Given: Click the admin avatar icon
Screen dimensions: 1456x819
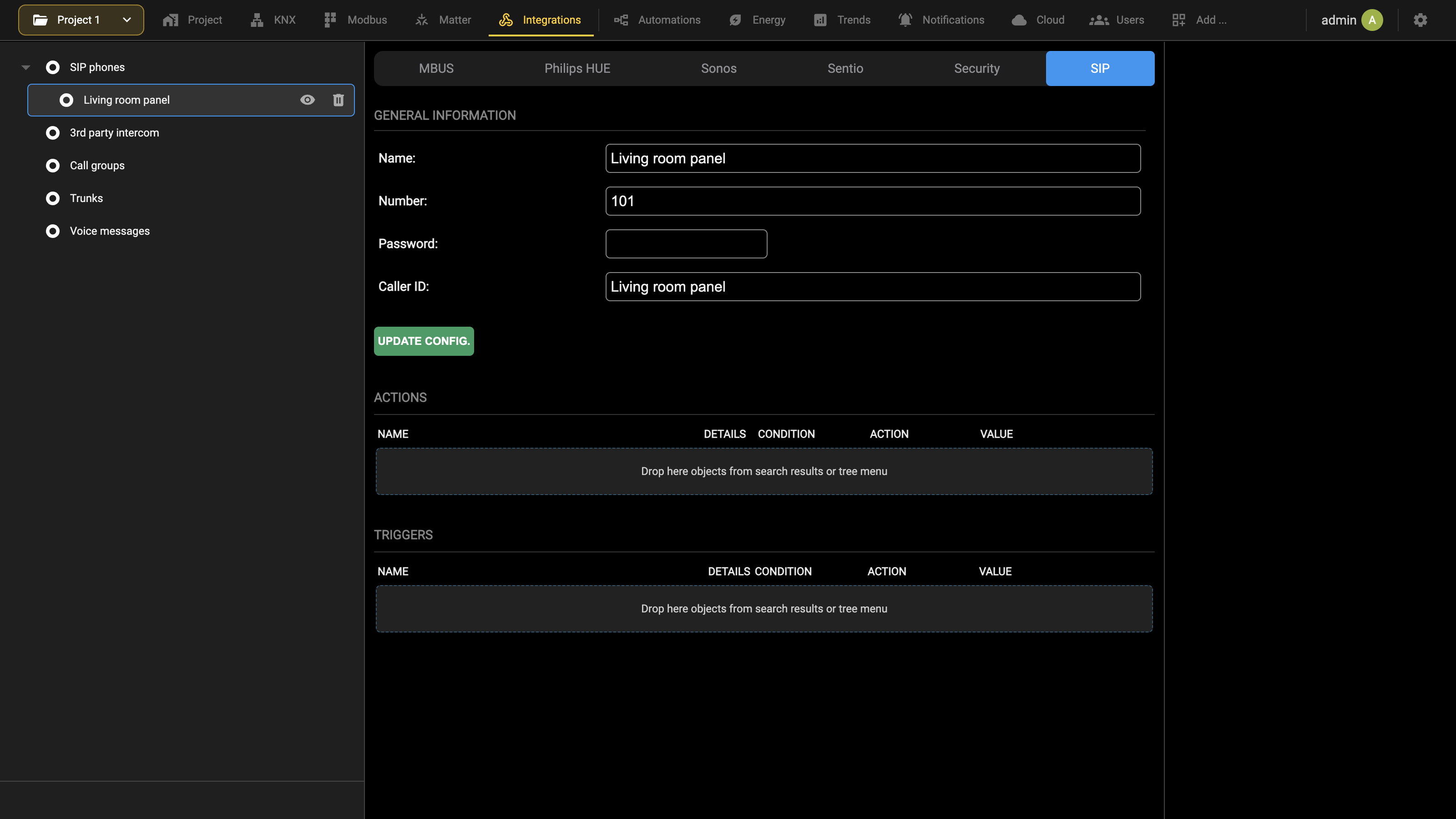Looking at the screenshot, I should coord(1372,20).
